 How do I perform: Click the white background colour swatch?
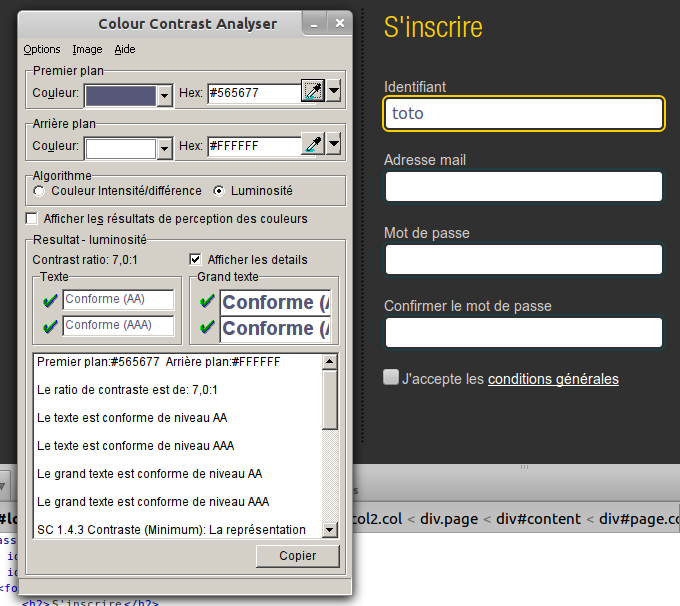click(121, 149)
